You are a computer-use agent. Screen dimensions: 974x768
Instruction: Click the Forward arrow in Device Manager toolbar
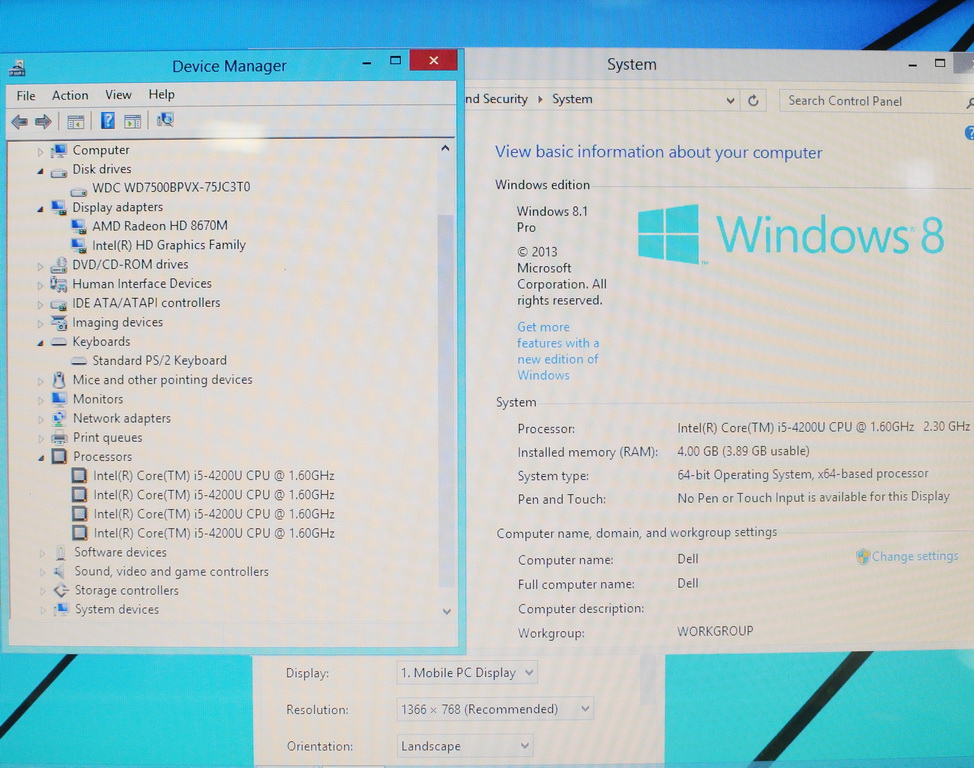43,122
